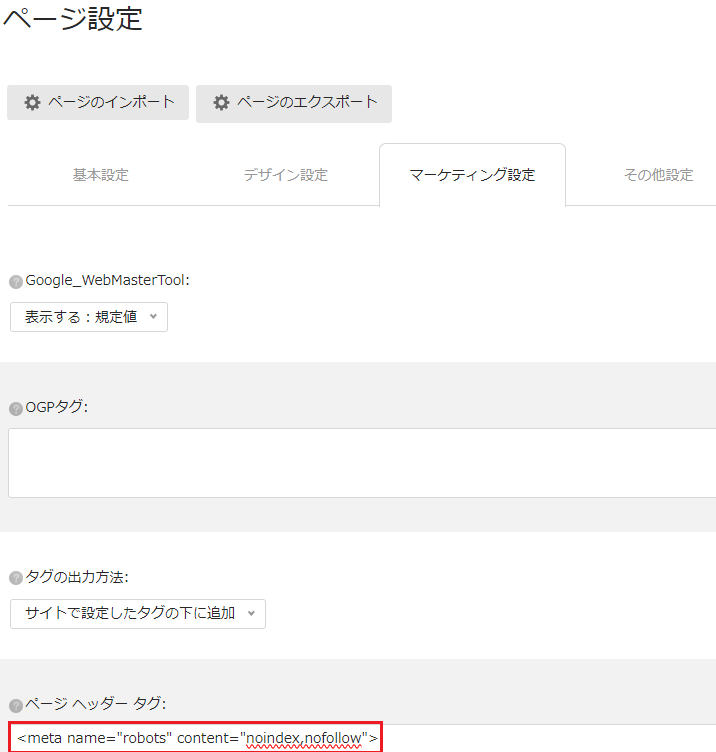The image size is (716, 752).
Task: Click the Google_WebMasterTool label
Action: coord(107,280)
